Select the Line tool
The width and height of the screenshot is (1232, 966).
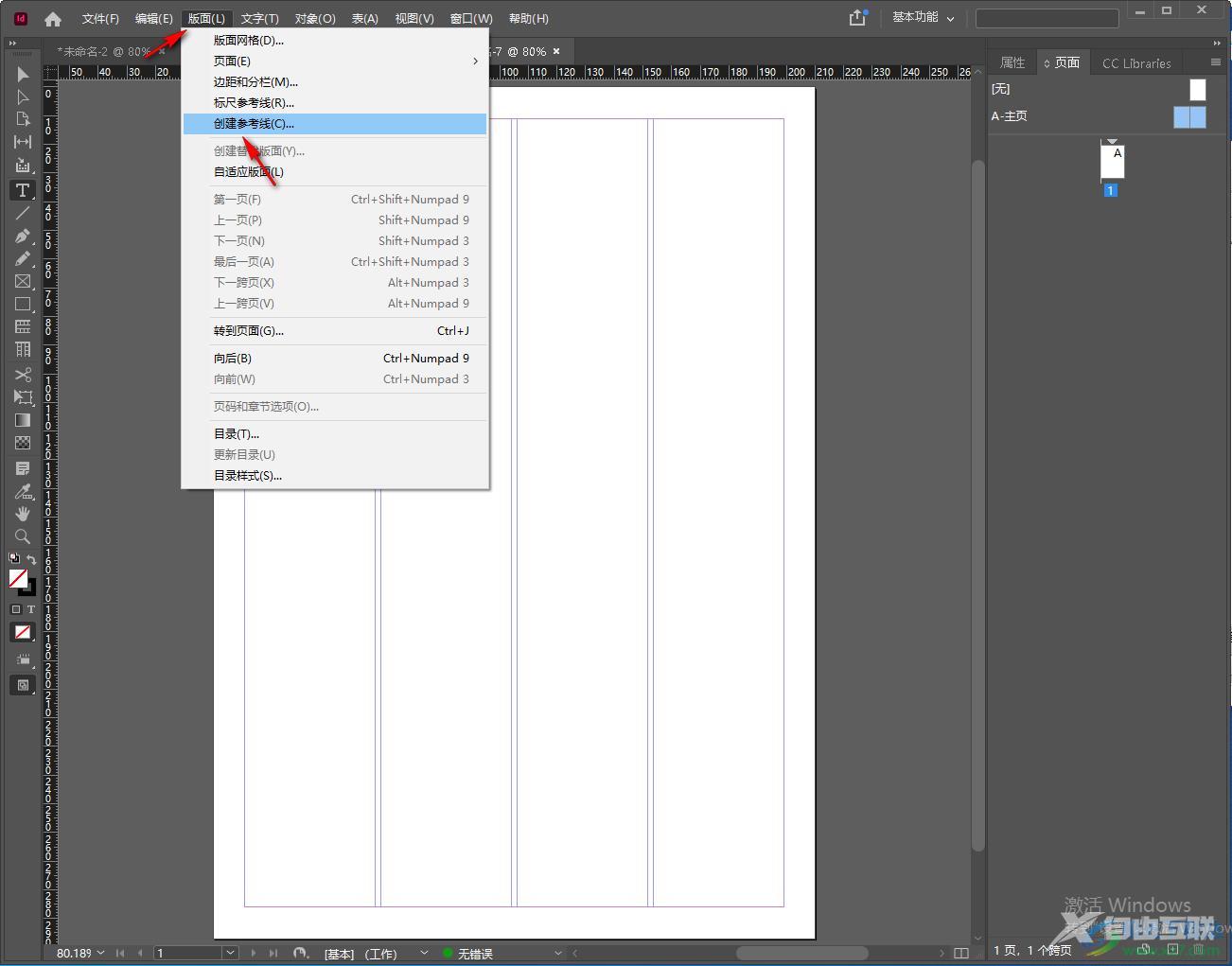[23, 213]
